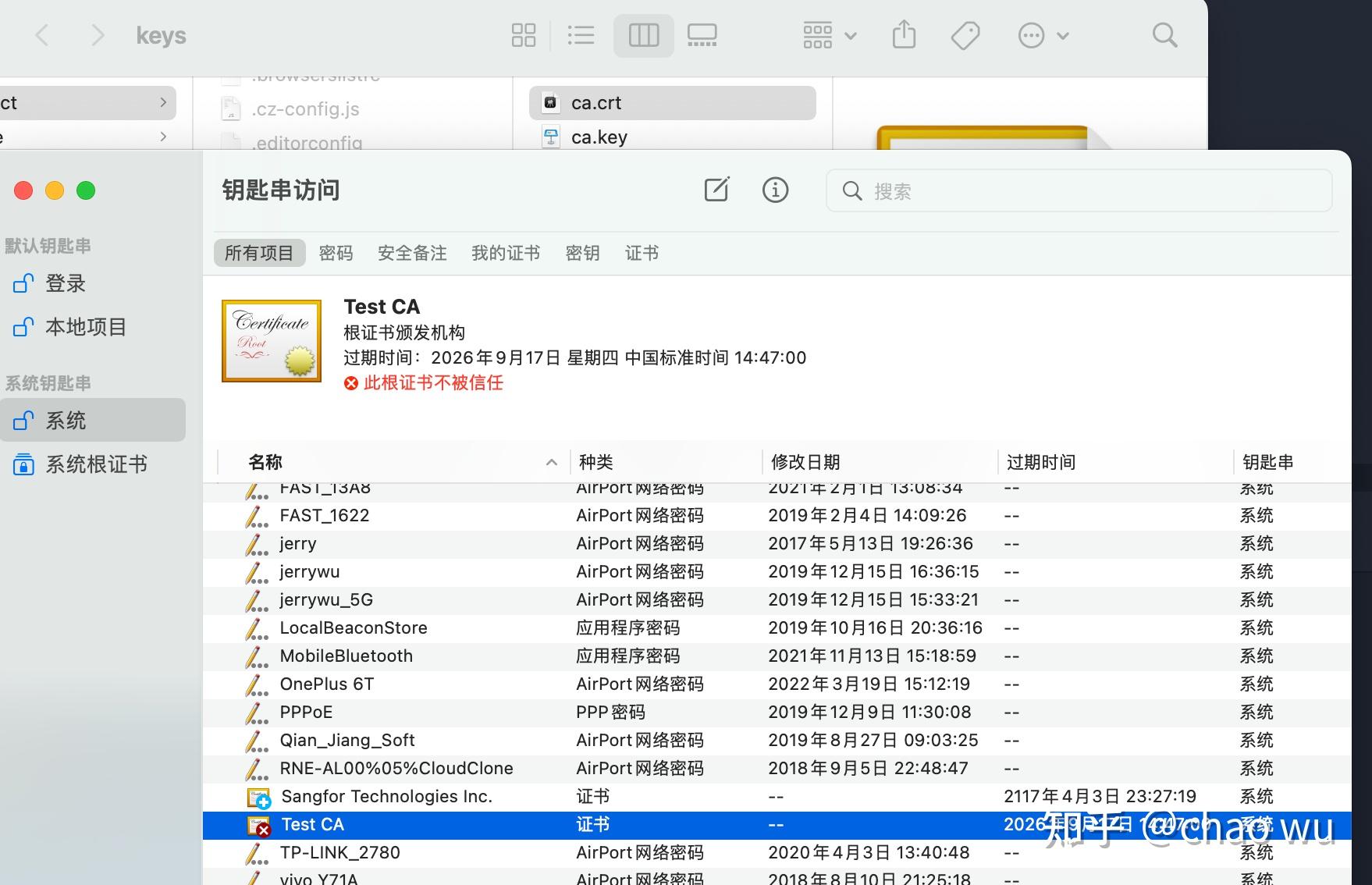Click the Share icon in Finder toolbar
This screenshot has height=885, width=1372.
click(904, 35)
